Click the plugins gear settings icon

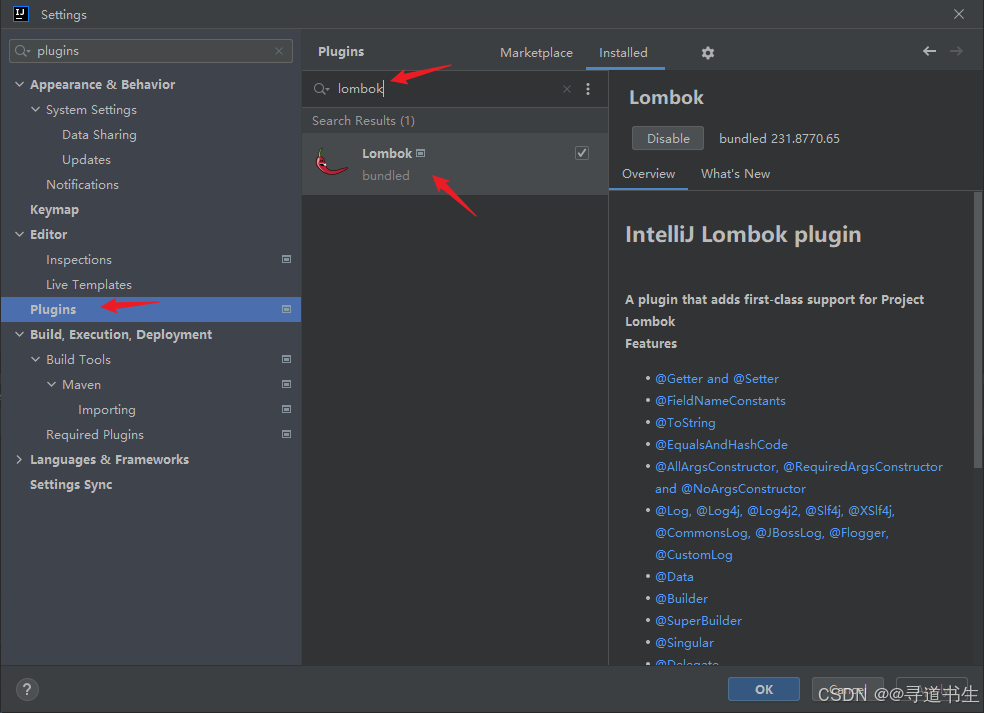(708, 53)
